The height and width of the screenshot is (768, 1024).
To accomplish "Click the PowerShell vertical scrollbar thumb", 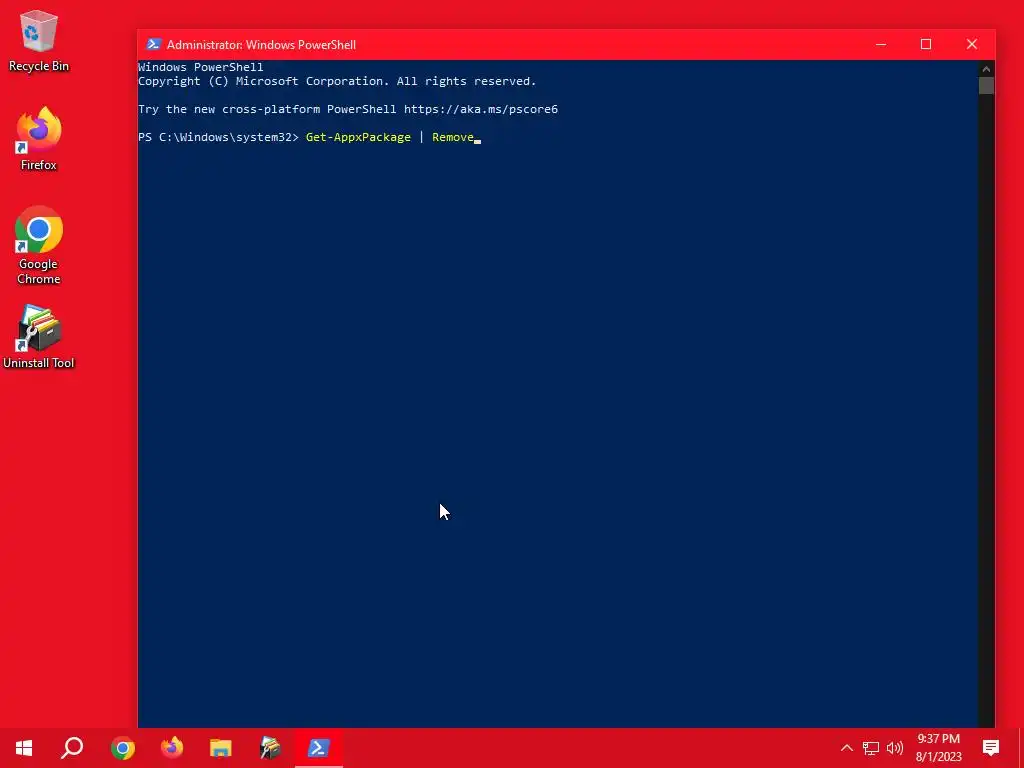I will [x=986, y=86].
